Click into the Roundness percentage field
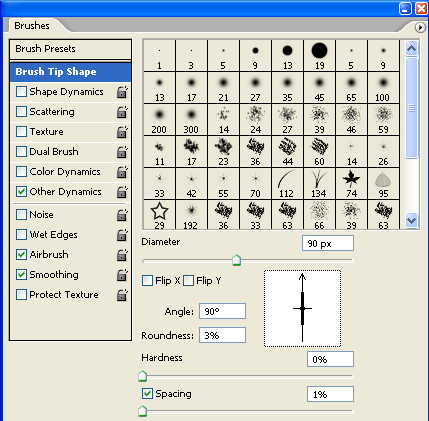The image size is (429, 421). point(222,335)
